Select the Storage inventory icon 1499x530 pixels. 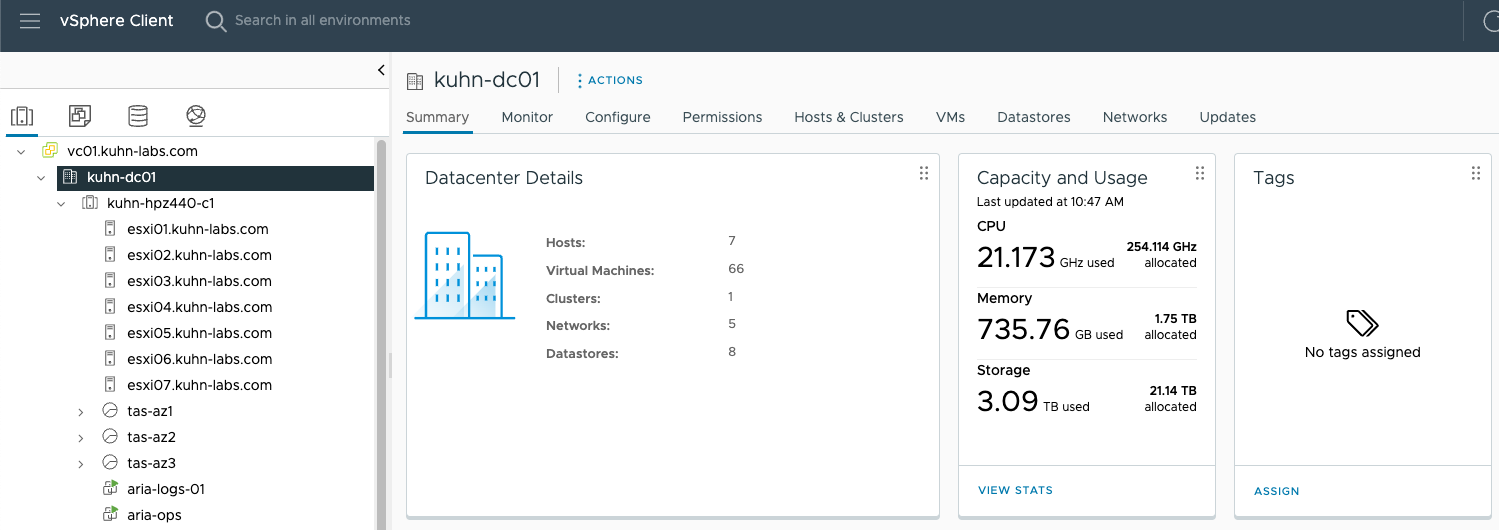[x=138, y=116]
